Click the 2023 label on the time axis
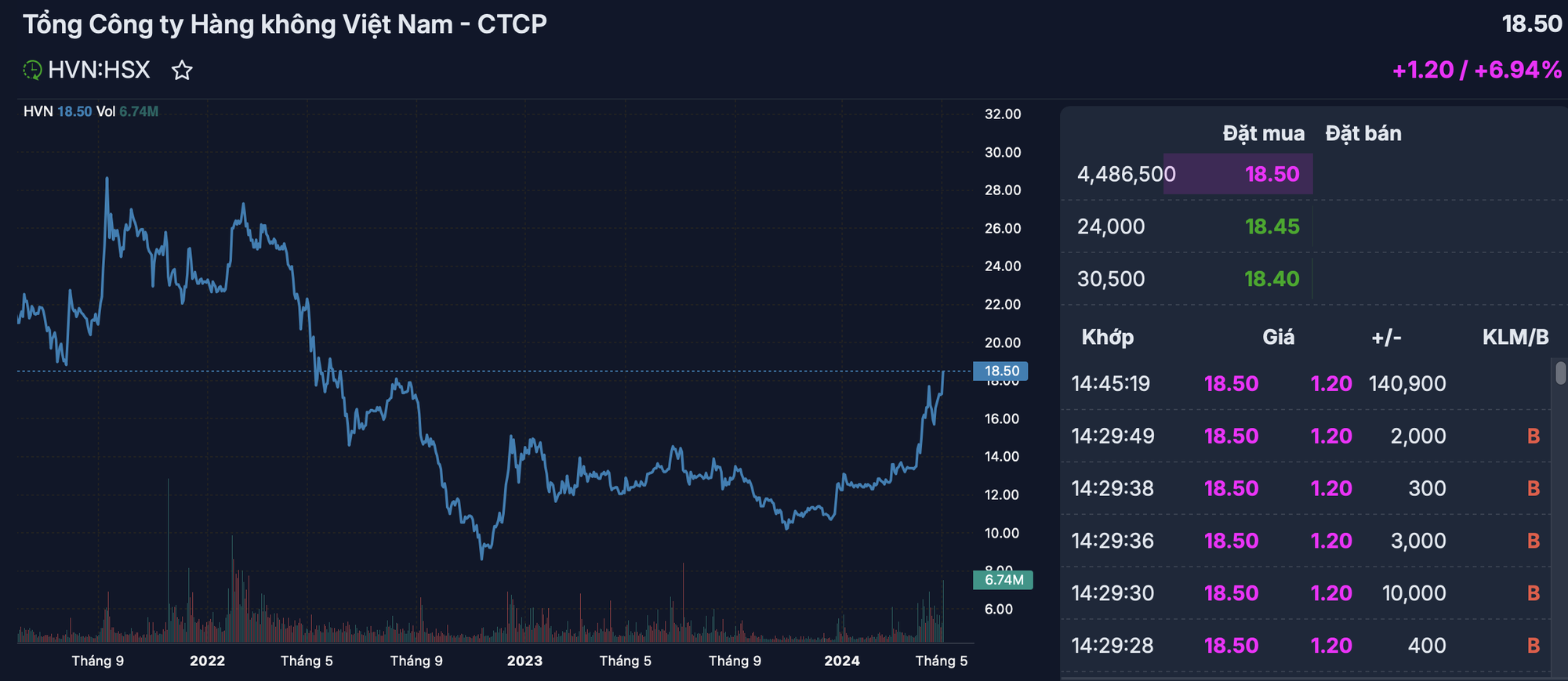 pyautogui.click(x=524, y=661)
